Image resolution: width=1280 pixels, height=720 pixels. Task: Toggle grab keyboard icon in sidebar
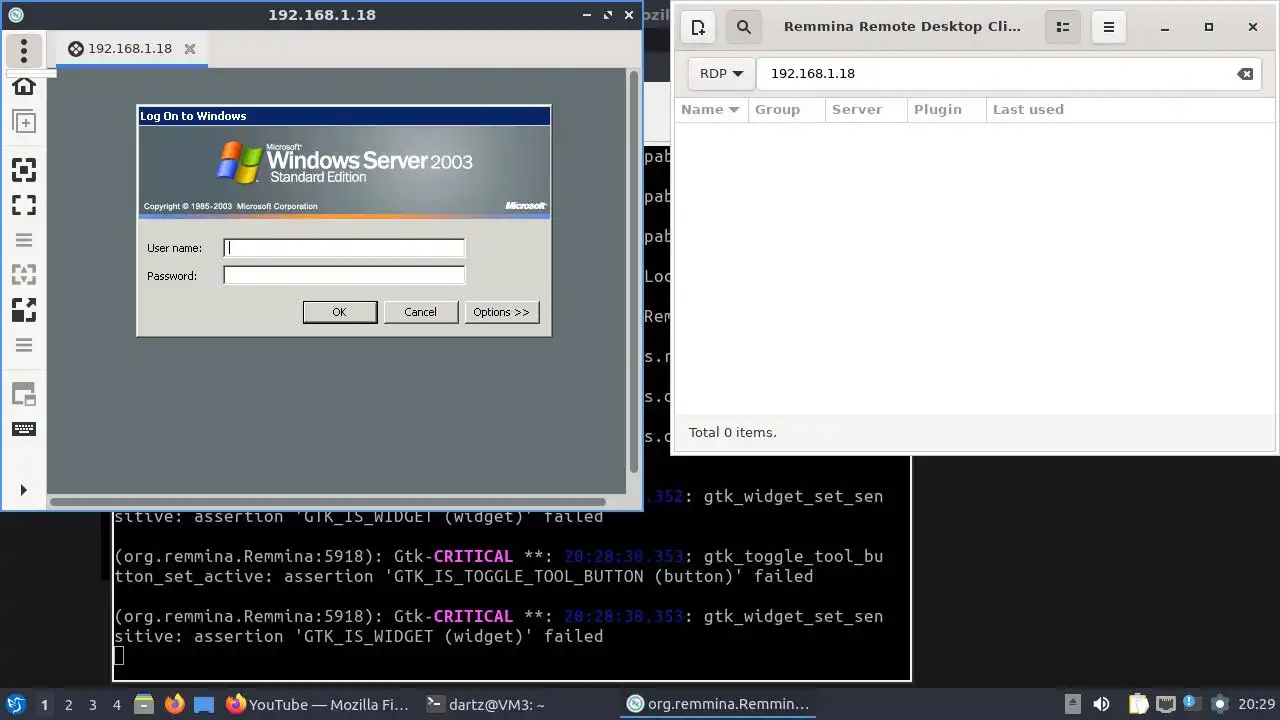click(x=24, y=429)
